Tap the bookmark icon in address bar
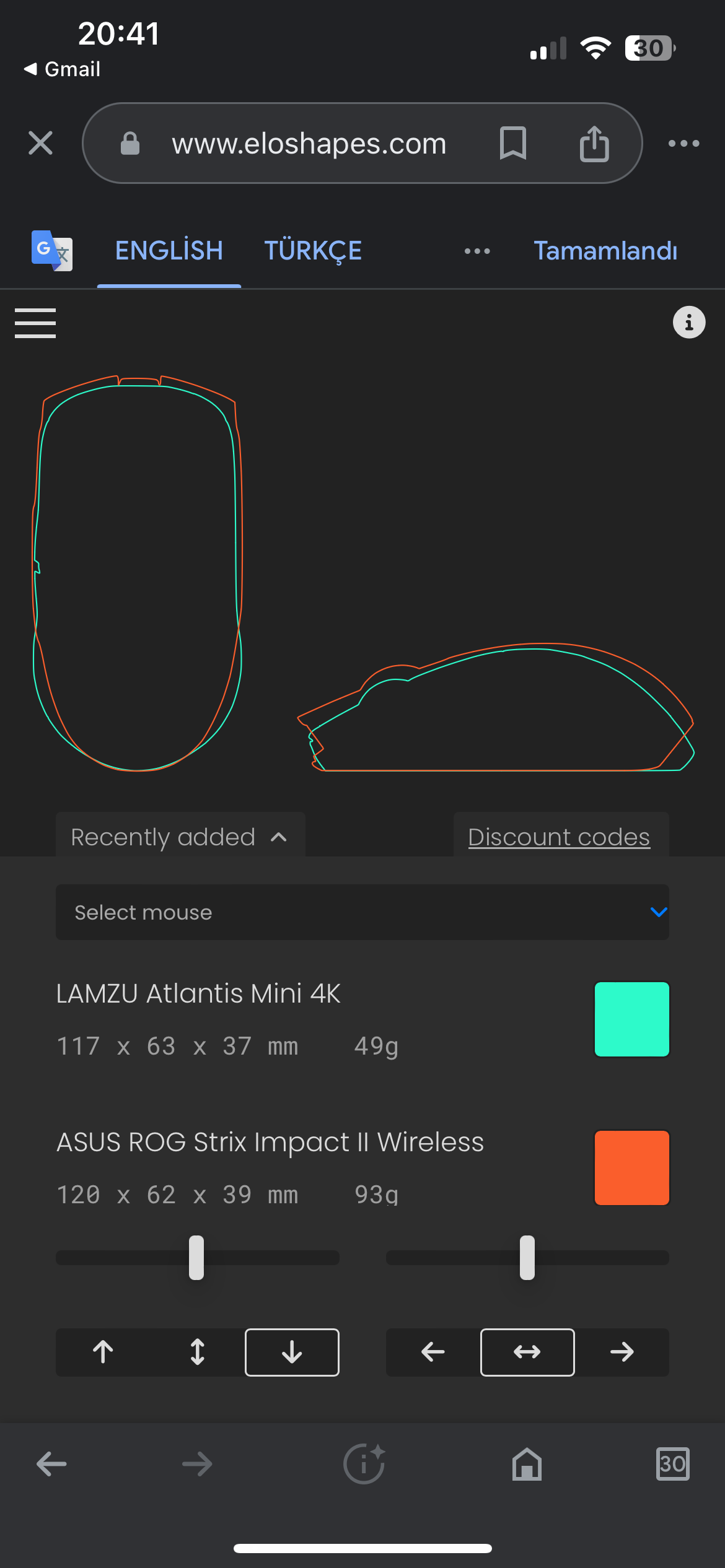 coord(513,143)
